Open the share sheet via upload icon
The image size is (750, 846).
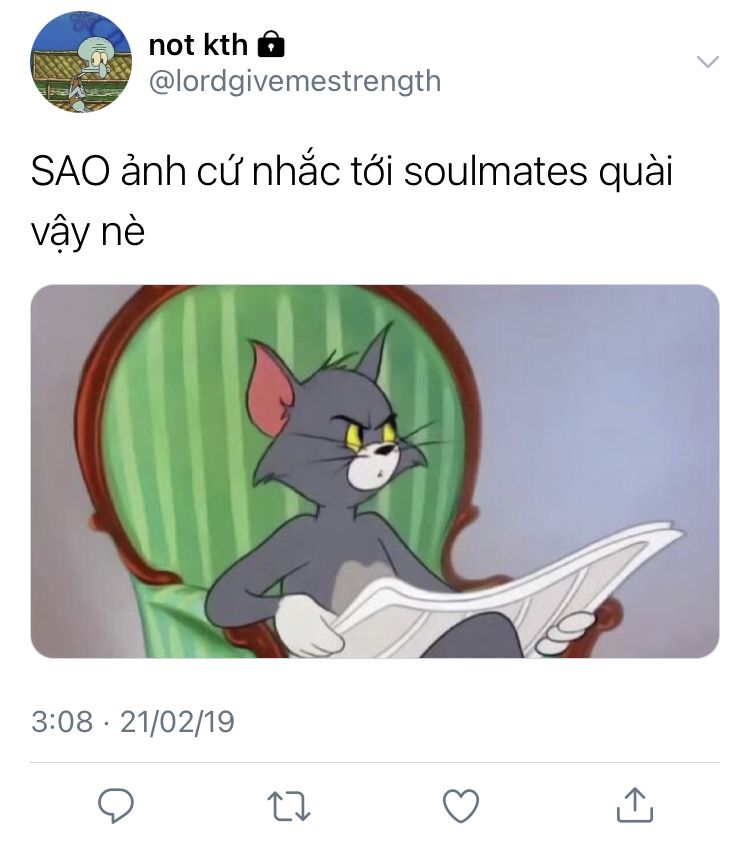[635, 804]
